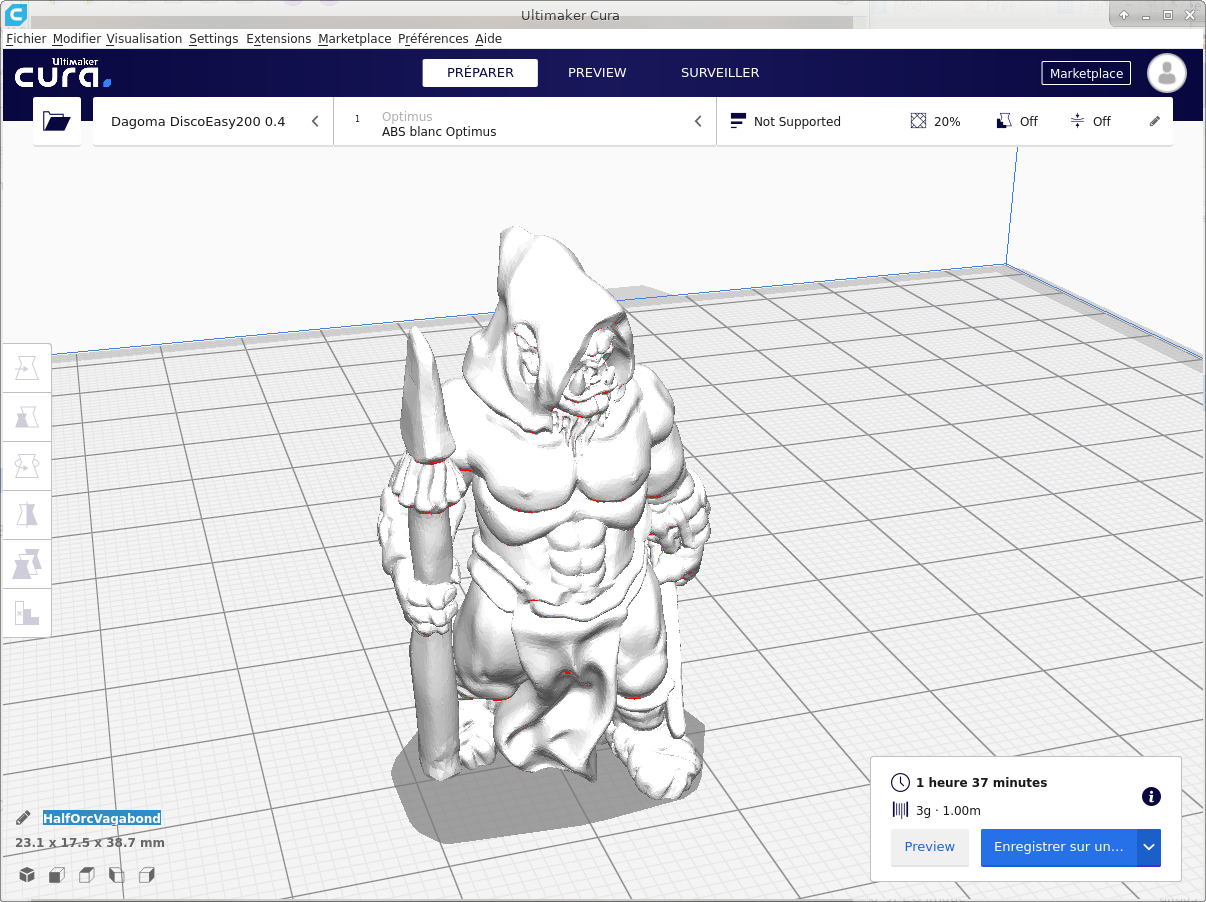Switch to the 3D view cube icon
The width and height of the screenshot is (1206, 902).
point(27,875)
